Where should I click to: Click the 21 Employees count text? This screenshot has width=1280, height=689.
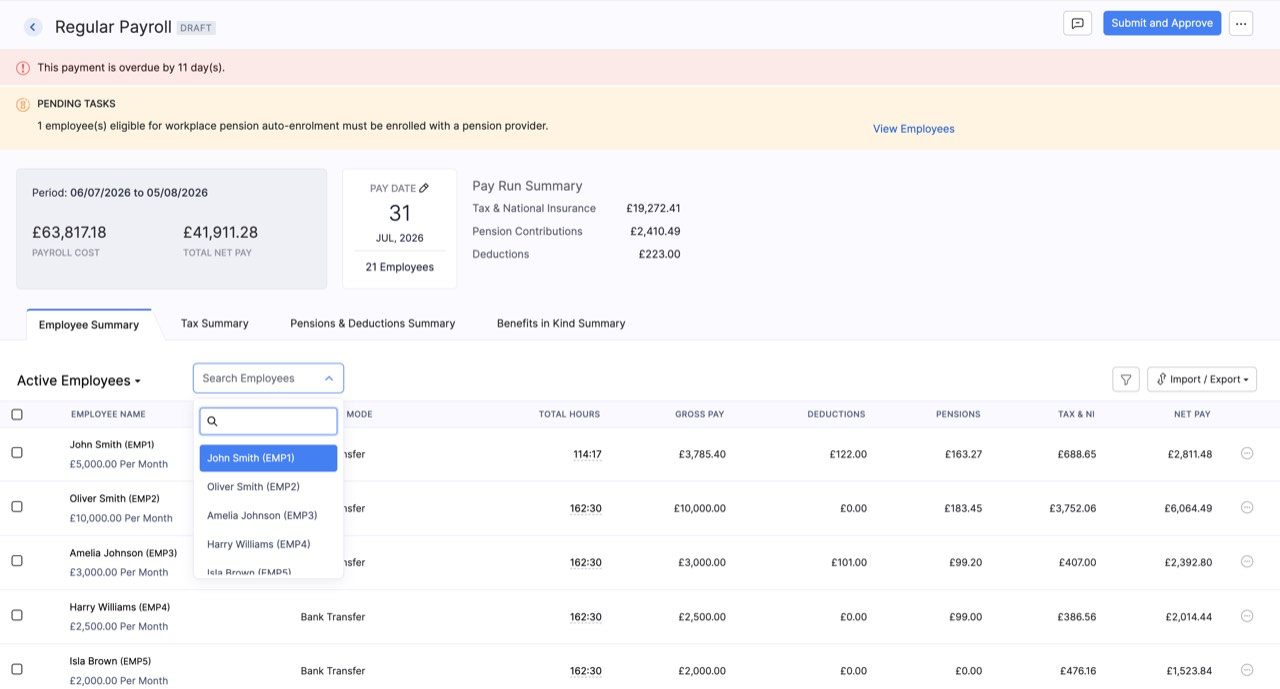[x=399, y=267]
